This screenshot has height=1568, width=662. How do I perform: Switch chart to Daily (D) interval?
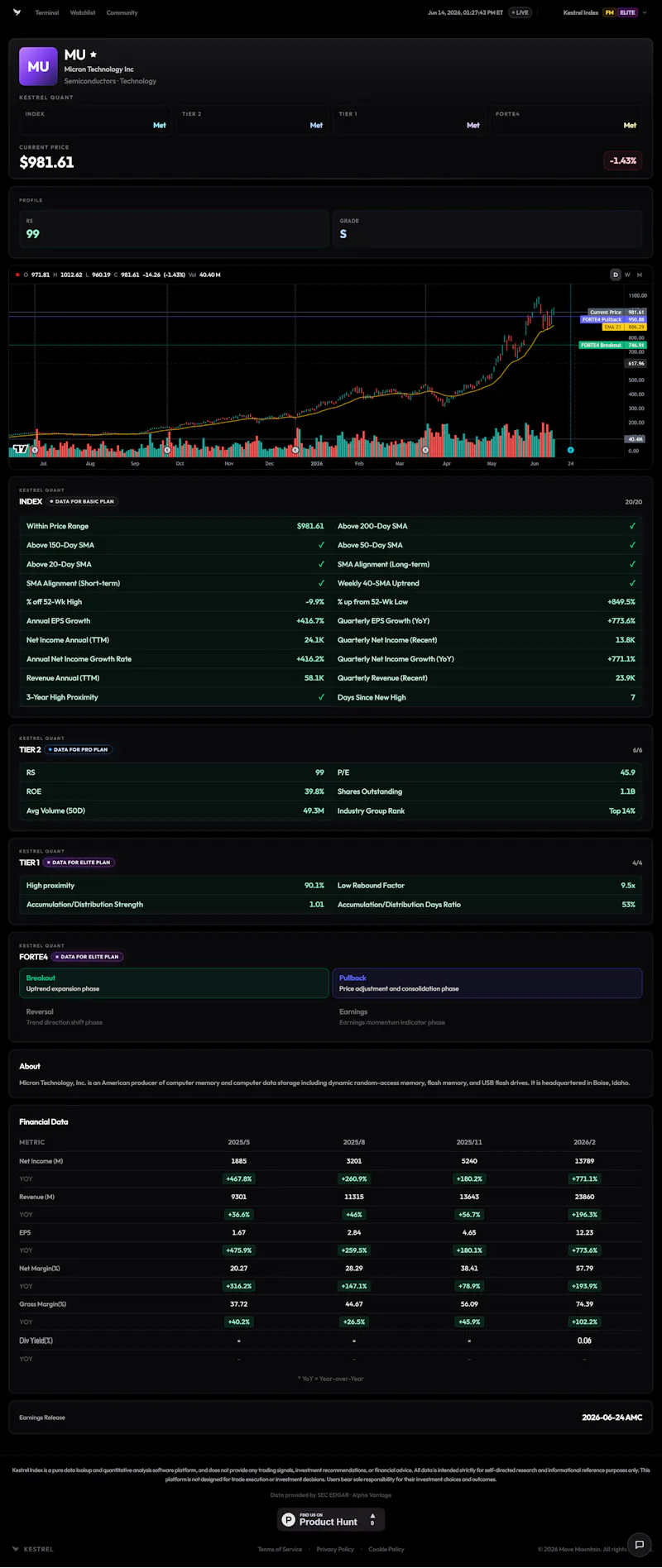click(615, 275)
